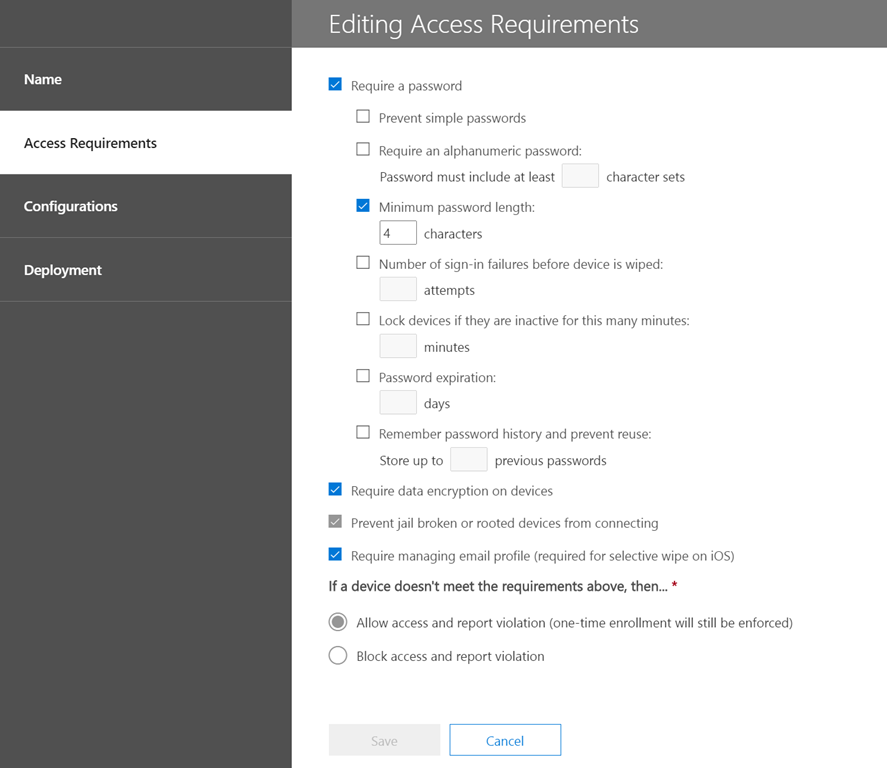Click the Cancel button
This screenshot has height=768, width=887.
pyautogui.click(x=505, y=740)
